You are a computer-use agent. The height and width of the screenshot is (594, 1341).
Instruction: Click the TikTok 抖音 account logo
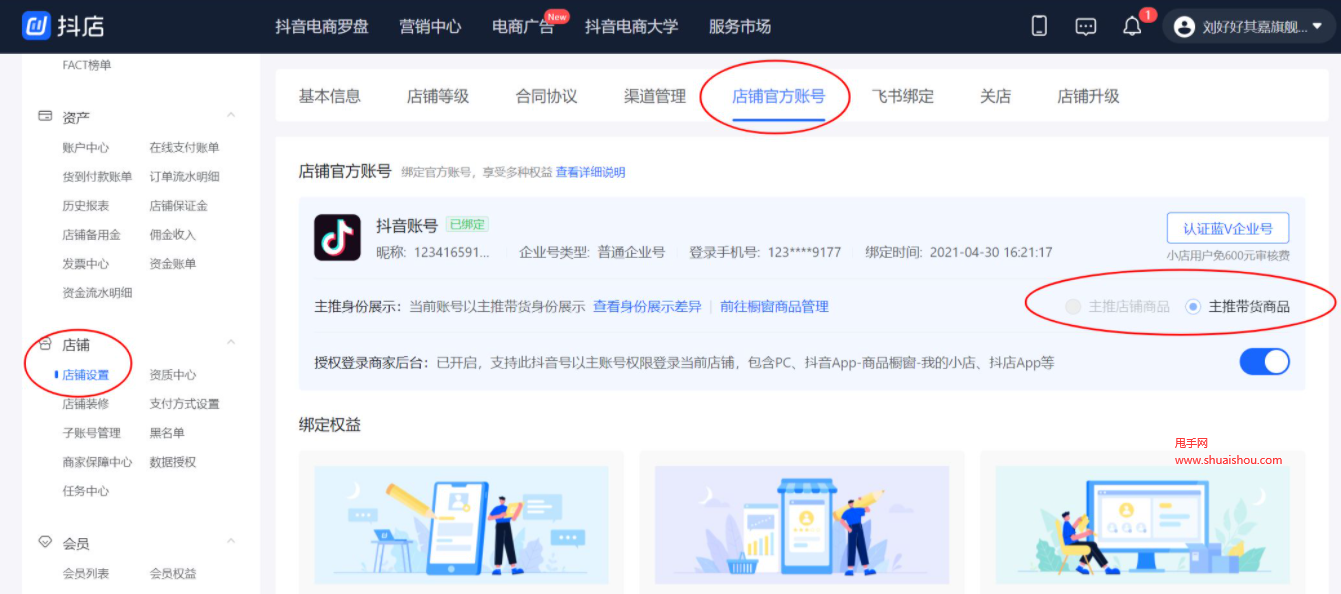337,238
